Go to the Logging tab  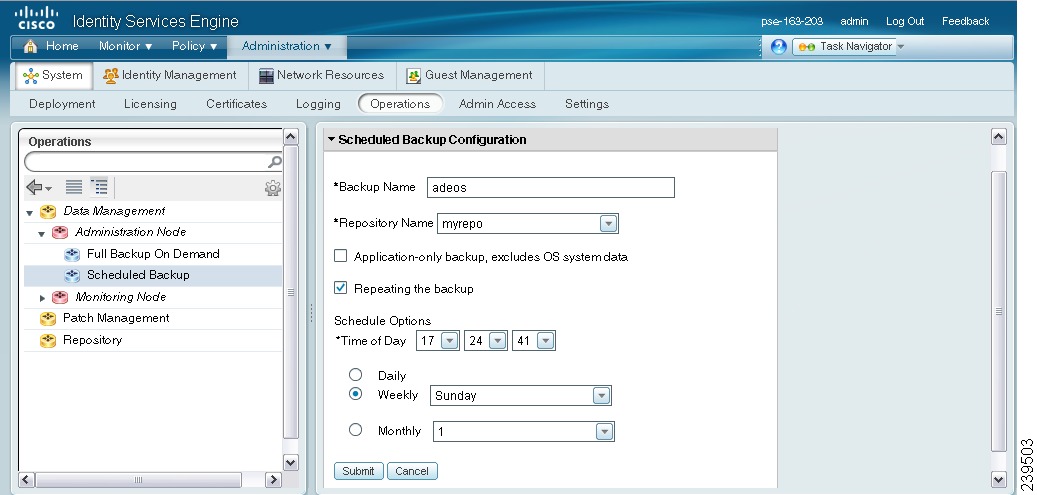(318, 104)
